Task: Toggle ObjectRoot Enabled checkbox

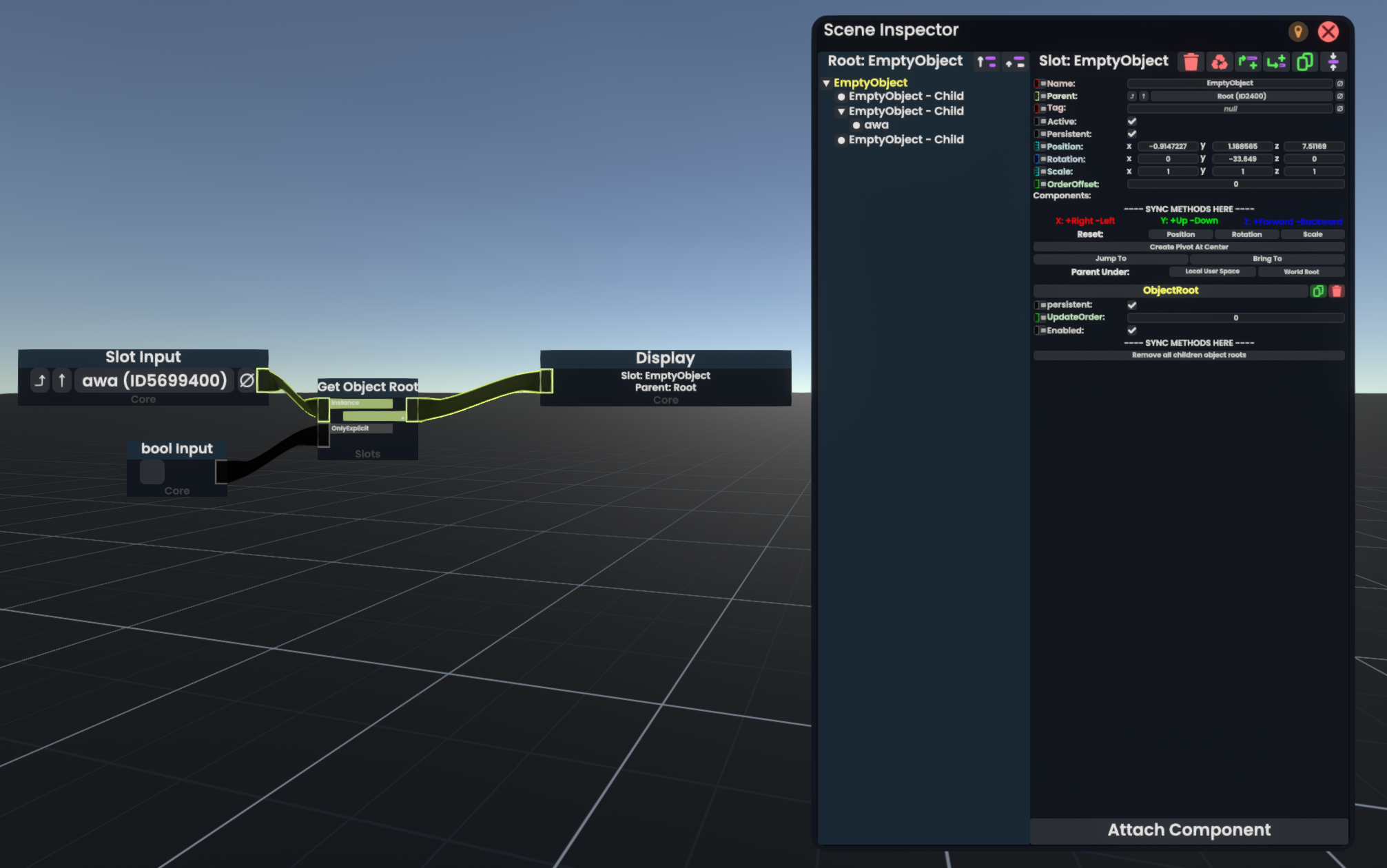Action: coord(1131,331)
